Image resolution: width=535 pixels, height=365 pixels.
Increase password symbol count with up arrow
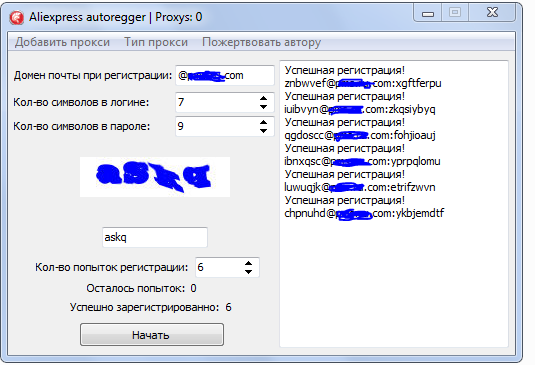(x=263, y=122)
